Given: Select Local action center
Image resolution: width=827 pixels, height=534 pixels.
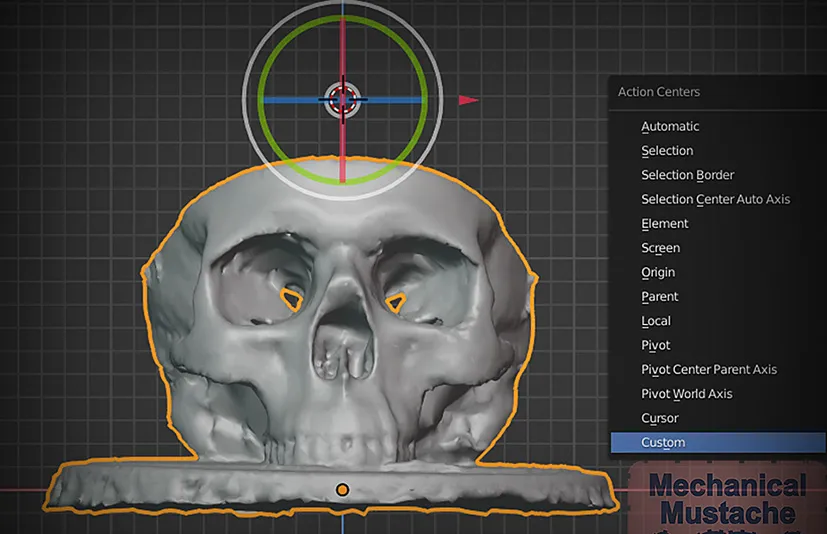Looking at the screenshot, I should point(717,321).
